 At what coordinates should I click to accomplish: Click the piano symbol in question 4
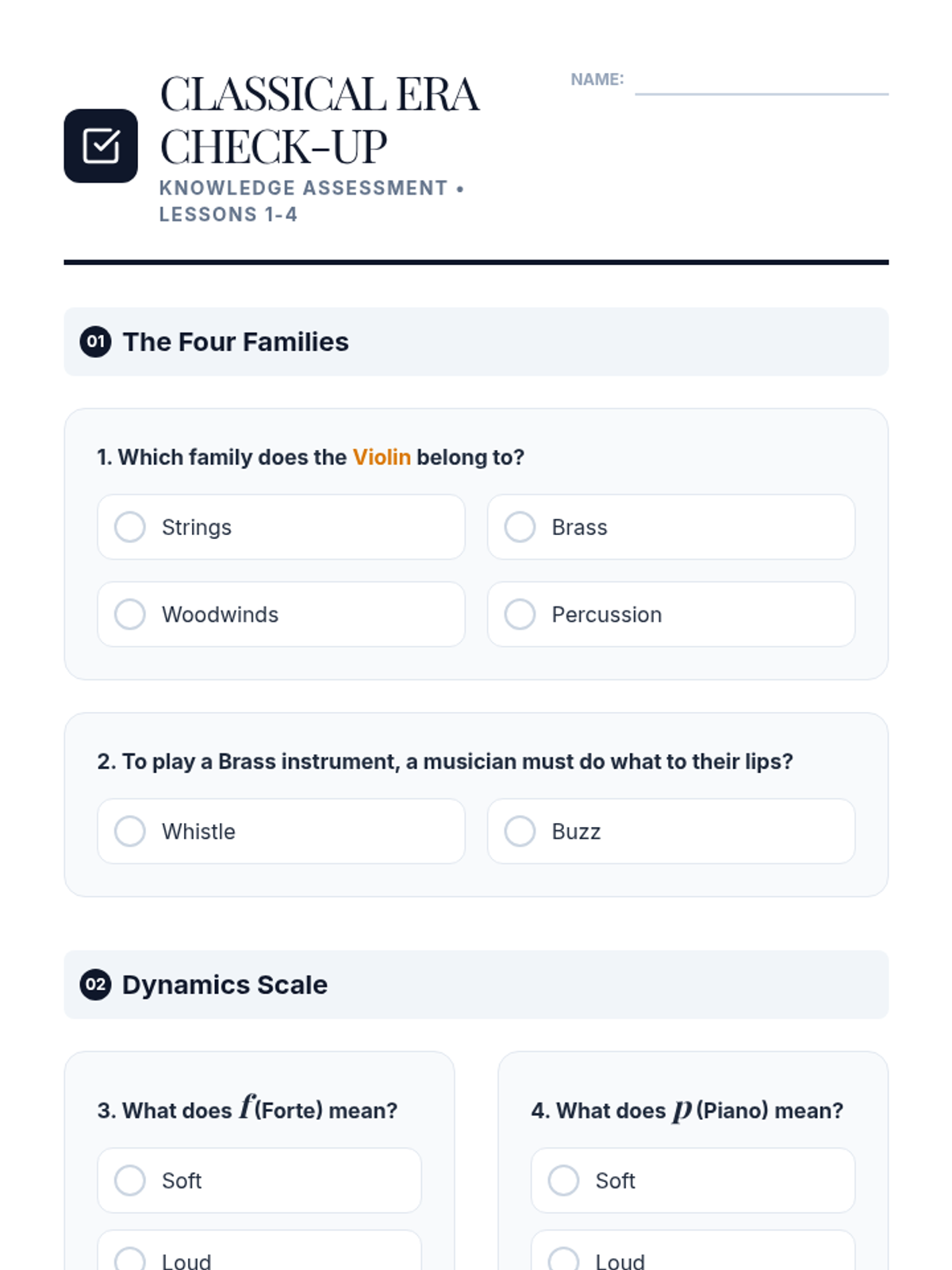pos(681,1110)
